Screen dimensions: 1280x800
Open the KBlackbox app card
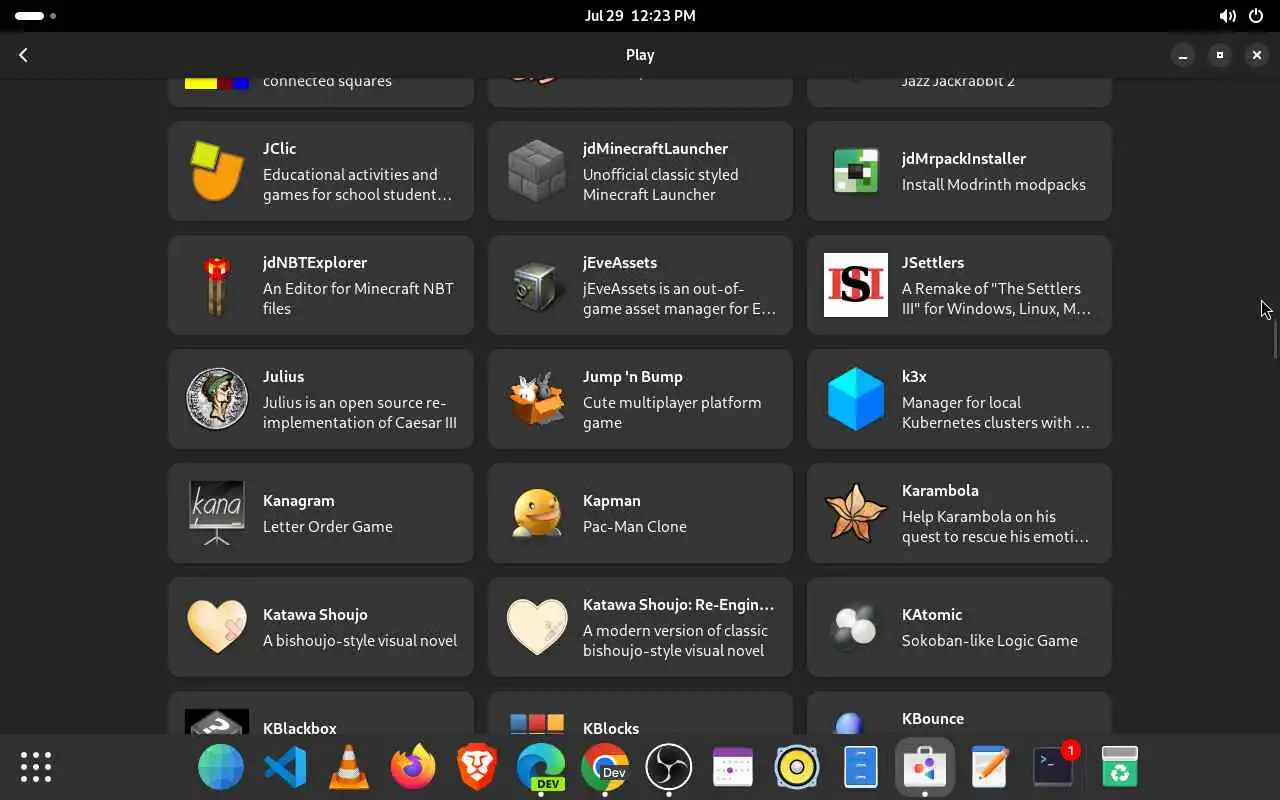tap(321, 714)
